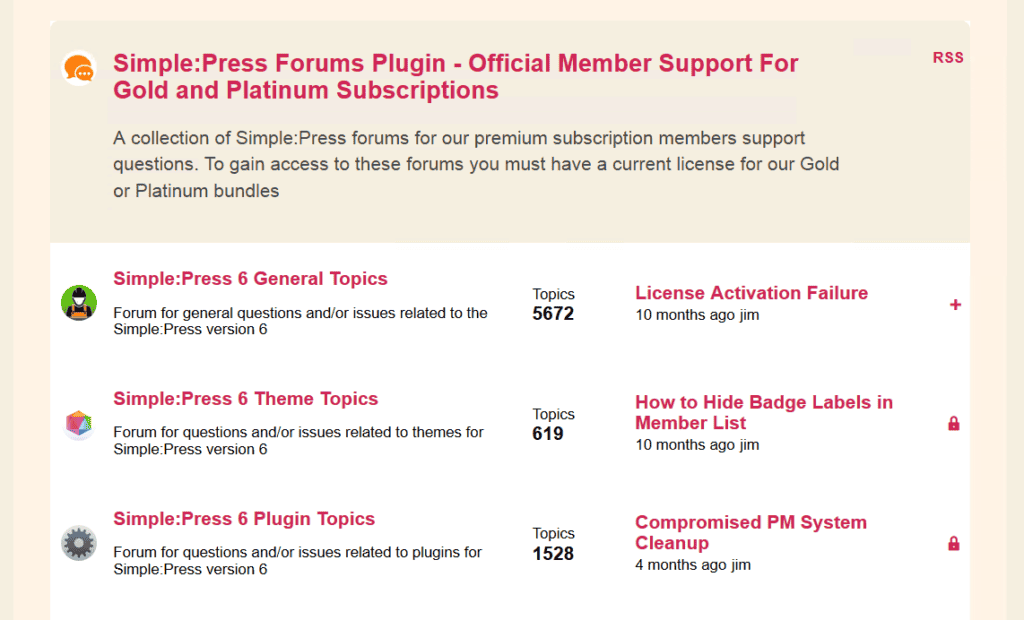
Task: Open the Simple:Press 6 Plugin Topics forum
Action: click(244, 519)
